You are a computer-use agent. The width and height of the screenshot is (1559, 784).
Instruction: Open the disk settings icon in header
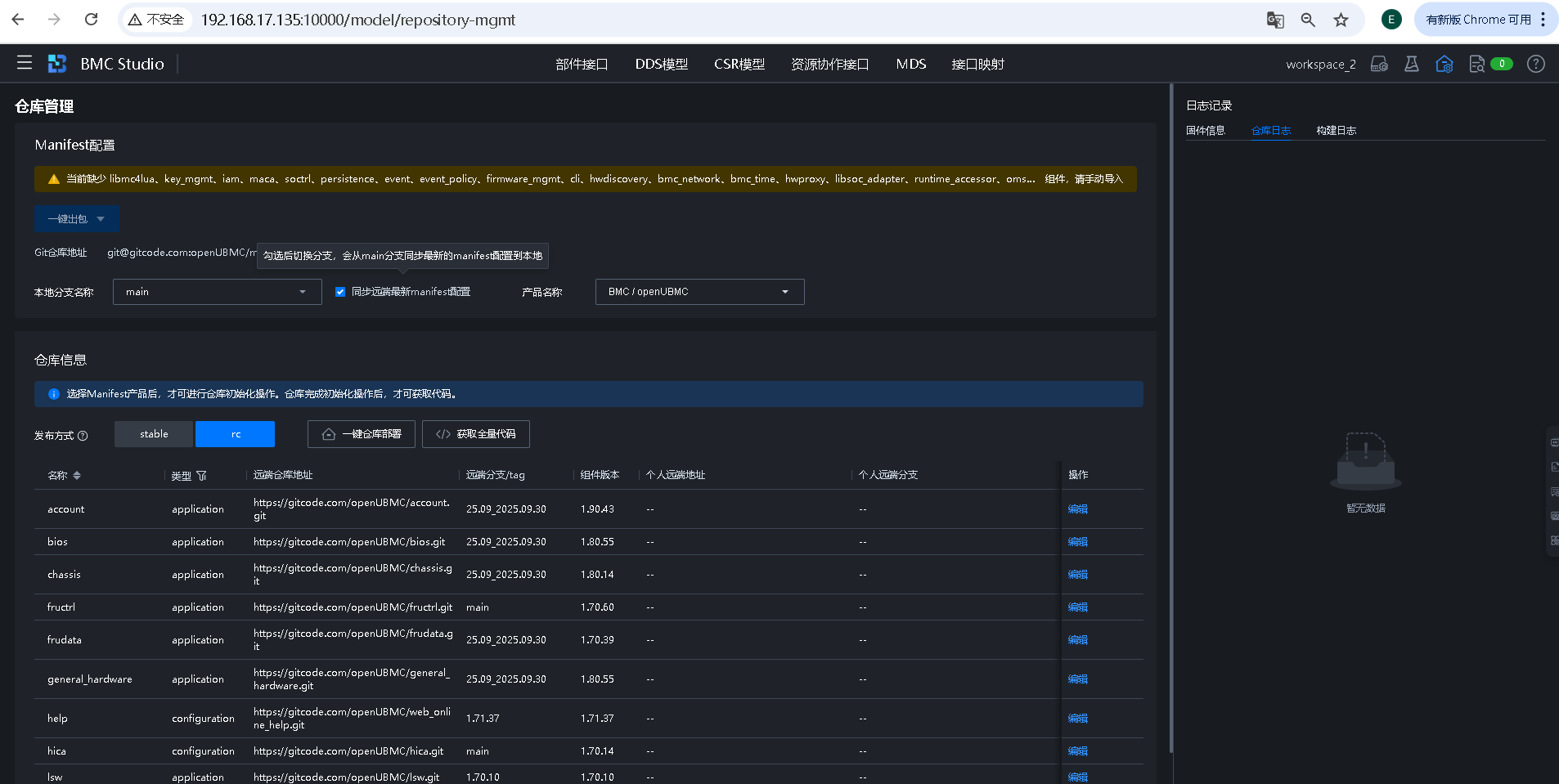[x=1379, y=64]
